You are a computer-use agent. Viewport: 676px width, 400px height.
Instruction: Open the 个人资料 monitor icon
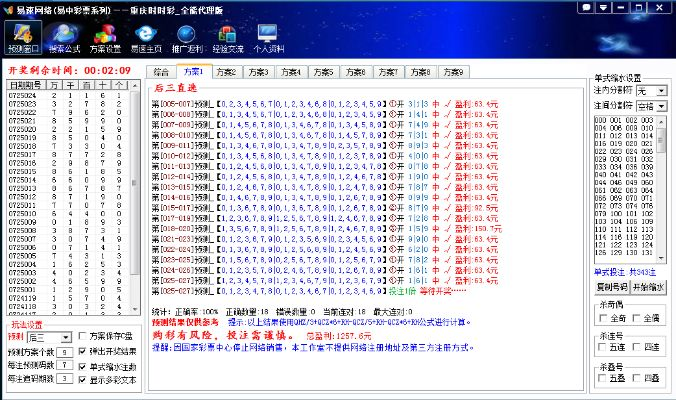(267, 38)
